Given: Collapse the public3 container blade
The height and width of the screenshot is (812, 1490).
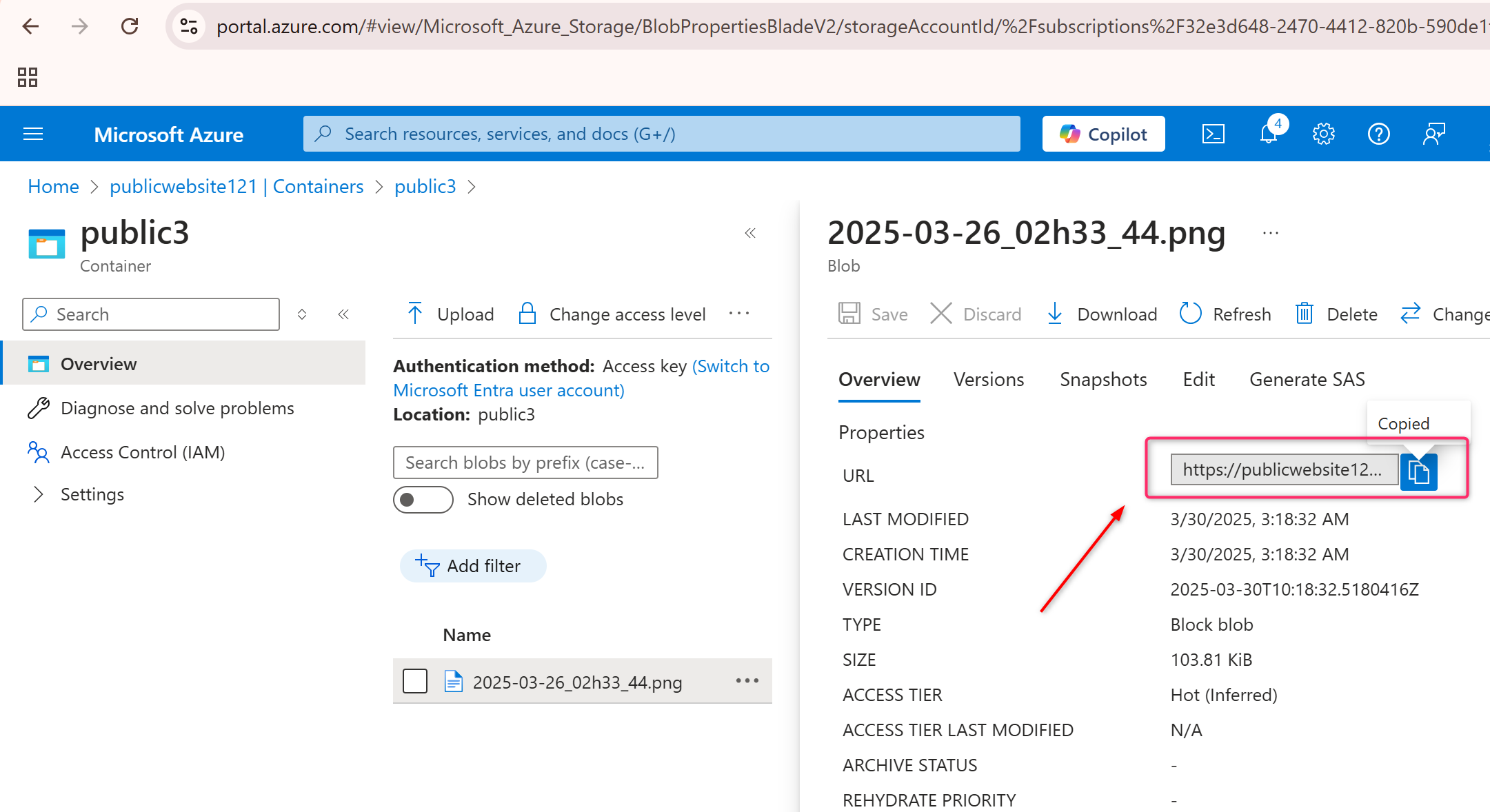Looking at the screenshot, I should (750, 233).
